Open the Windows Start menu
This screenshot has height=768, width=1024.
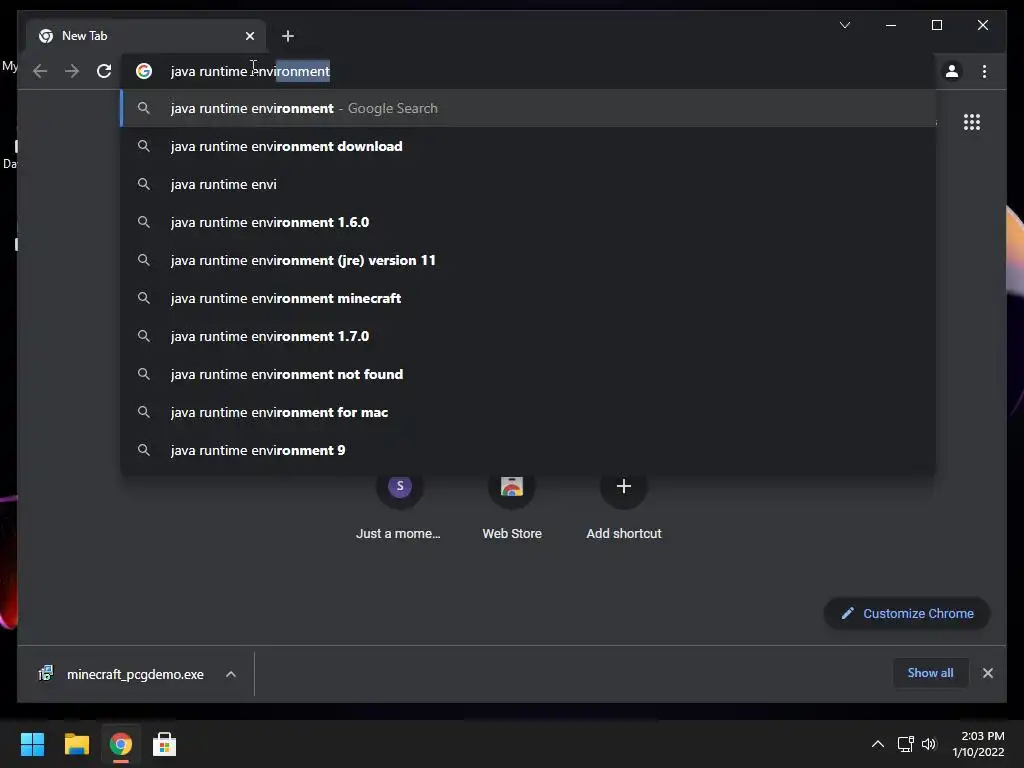[x=32, y=744]
